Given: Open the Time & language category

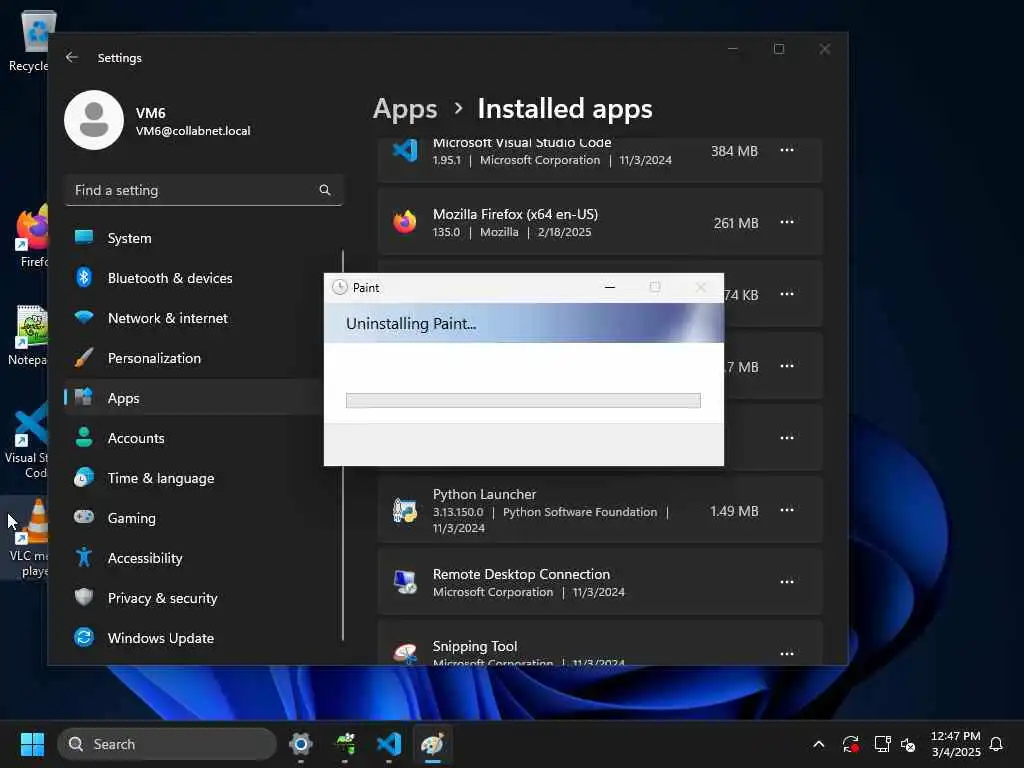Looking at the screenshot, I should point(204,478).
